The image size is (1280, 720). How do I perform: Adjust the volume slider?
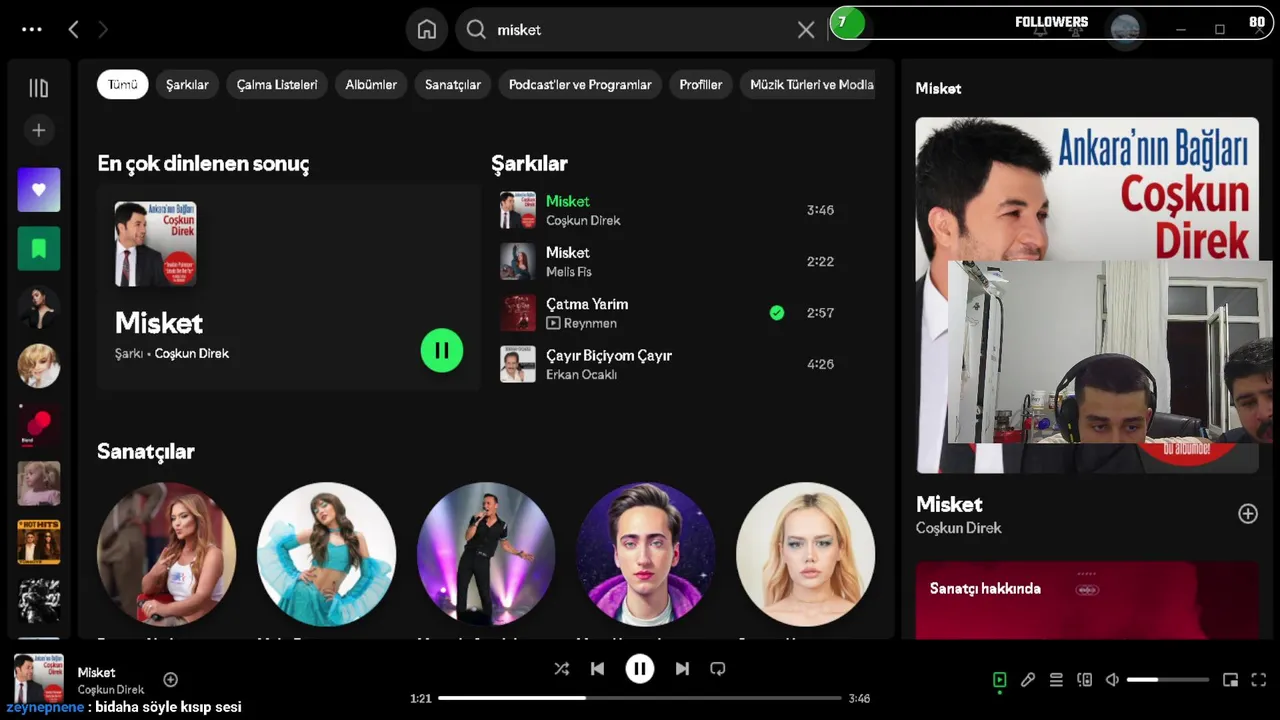(1168, 680)
